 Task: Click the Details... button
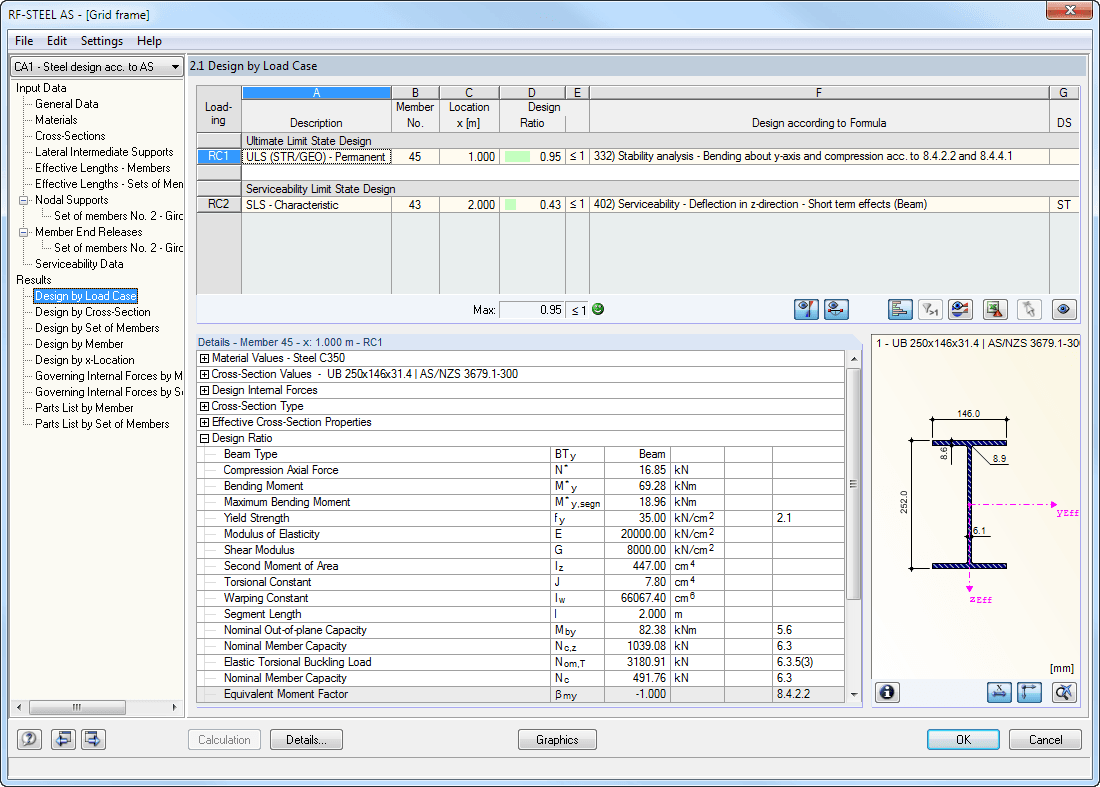pos(307,739)
